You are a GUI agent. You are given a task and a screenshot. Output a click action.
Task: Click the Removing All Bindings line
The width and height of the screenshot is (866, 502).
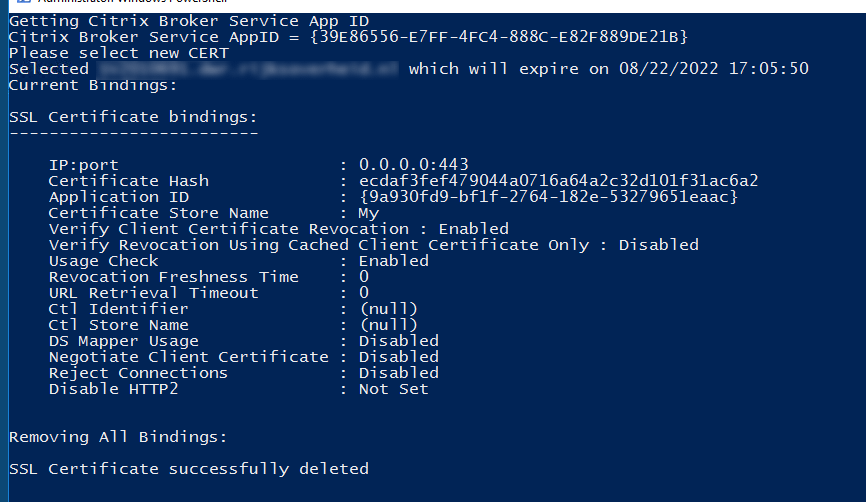[118, 437]
